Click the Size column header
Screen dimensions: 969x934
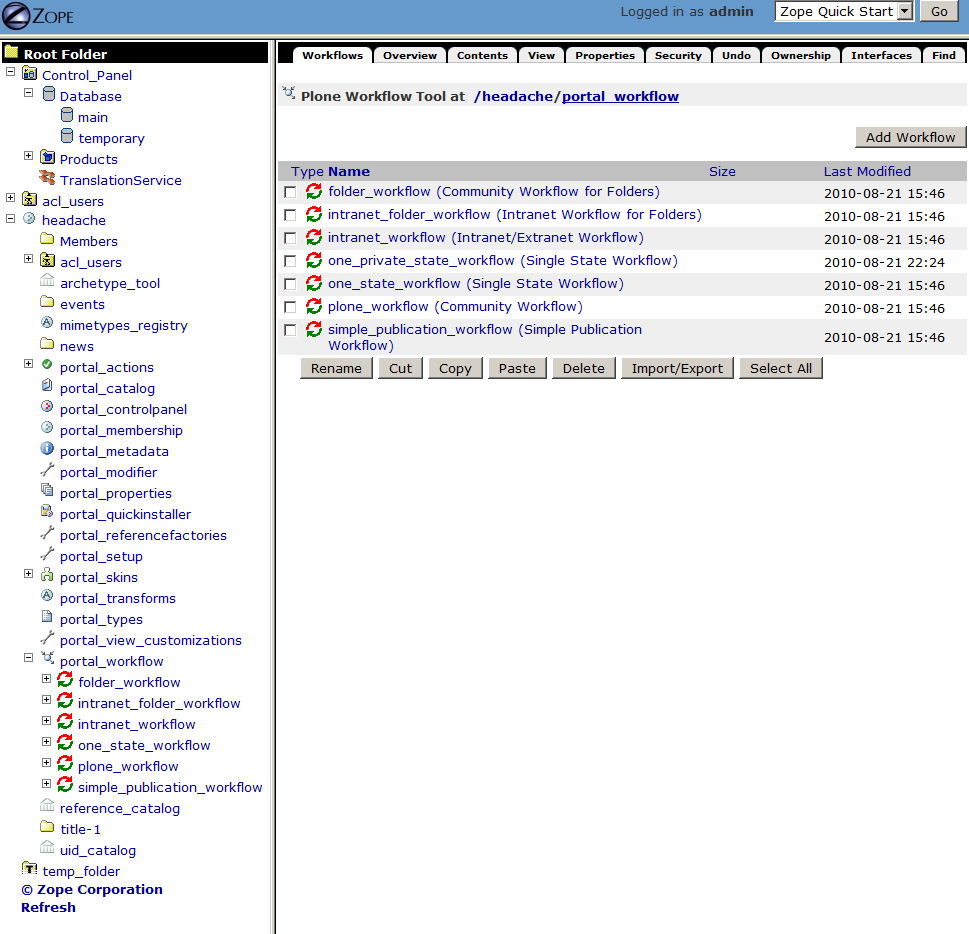point(722,171)
